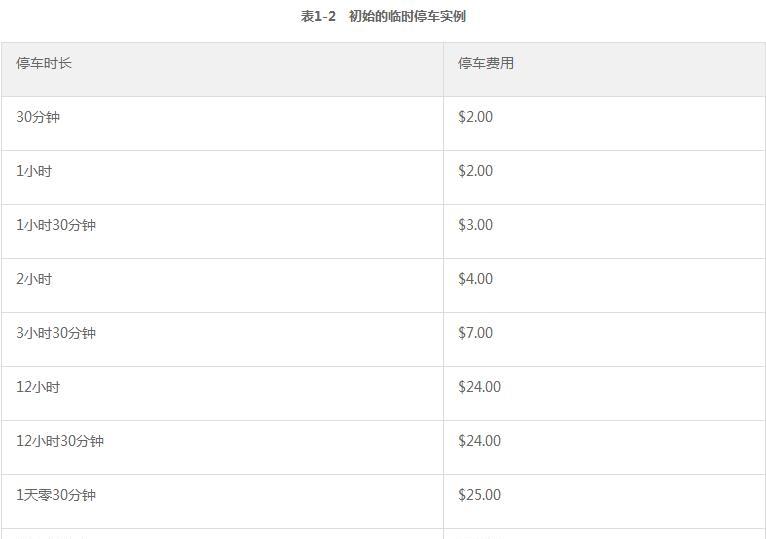Select the 12小时 duration cell
766x539 pixels.
point(222,394)
